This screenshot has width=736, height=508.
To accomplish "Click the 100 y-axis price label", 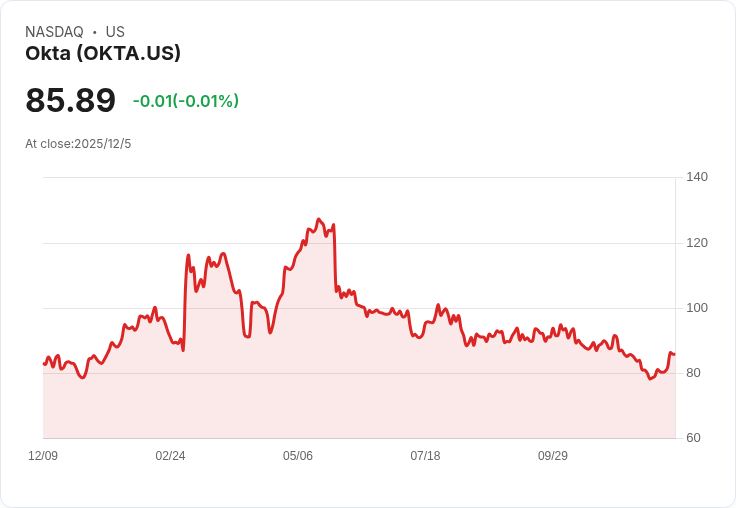I will pyautogui.click(x=697, y=308).
